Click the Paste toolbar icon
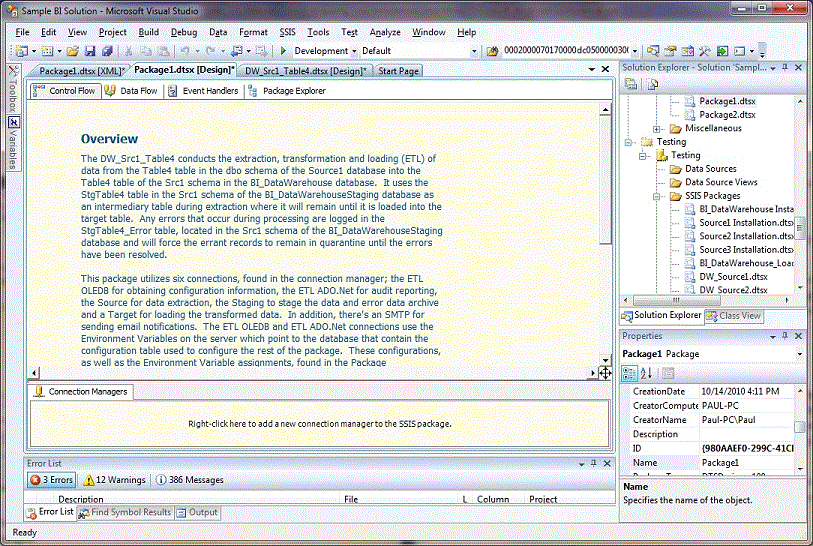Image resolution: width=813 pixels, height=546 pixels. [x=163, y=51]
